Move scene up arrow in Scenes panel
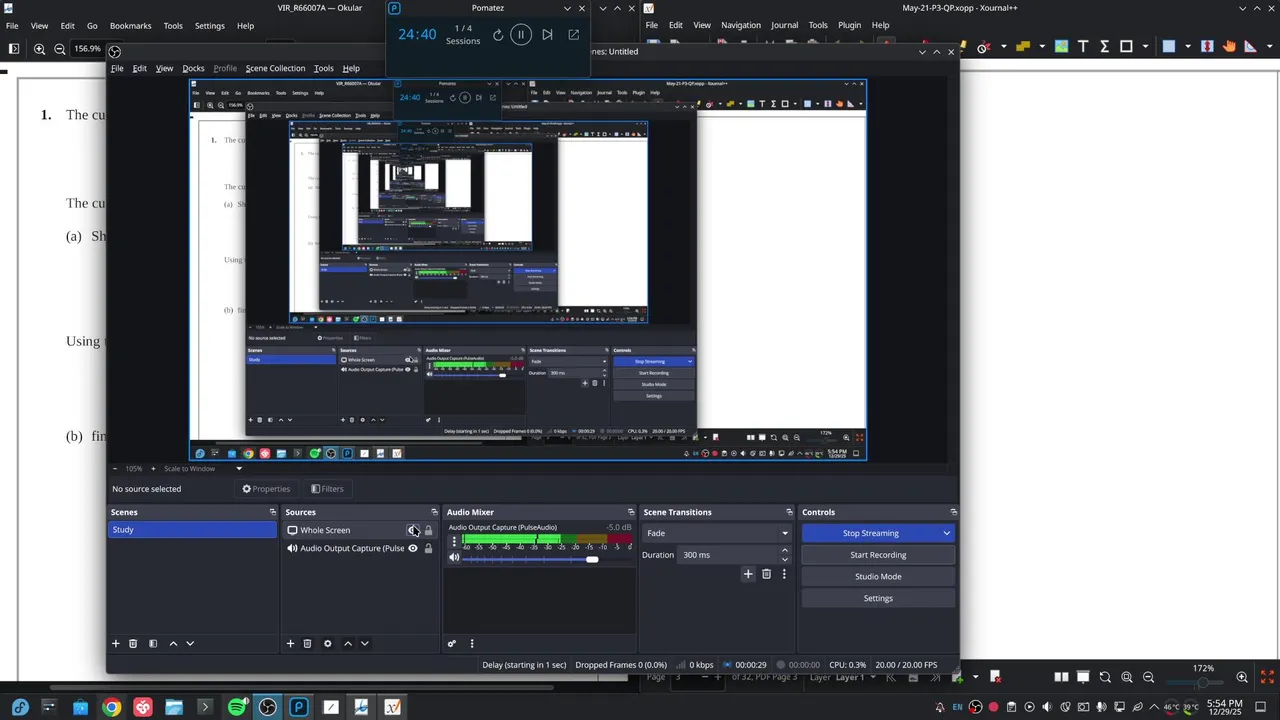 click(173, 644)
